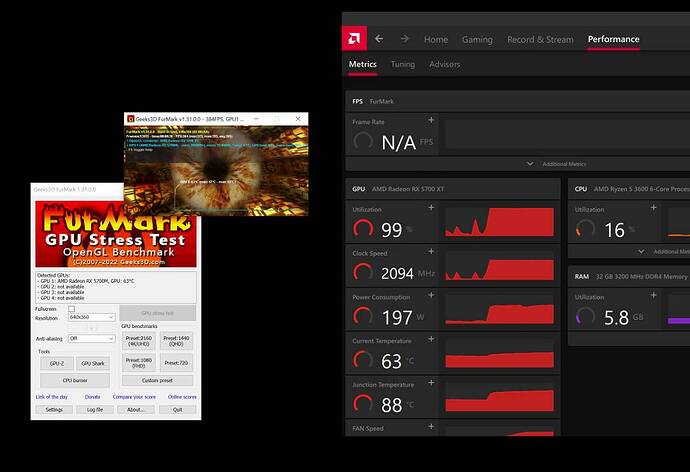Image resolution: width=690 pixels, height=472 pixels.
Task: Click the plus icon for CPU Utilization
Action: (x=653, y=207)
